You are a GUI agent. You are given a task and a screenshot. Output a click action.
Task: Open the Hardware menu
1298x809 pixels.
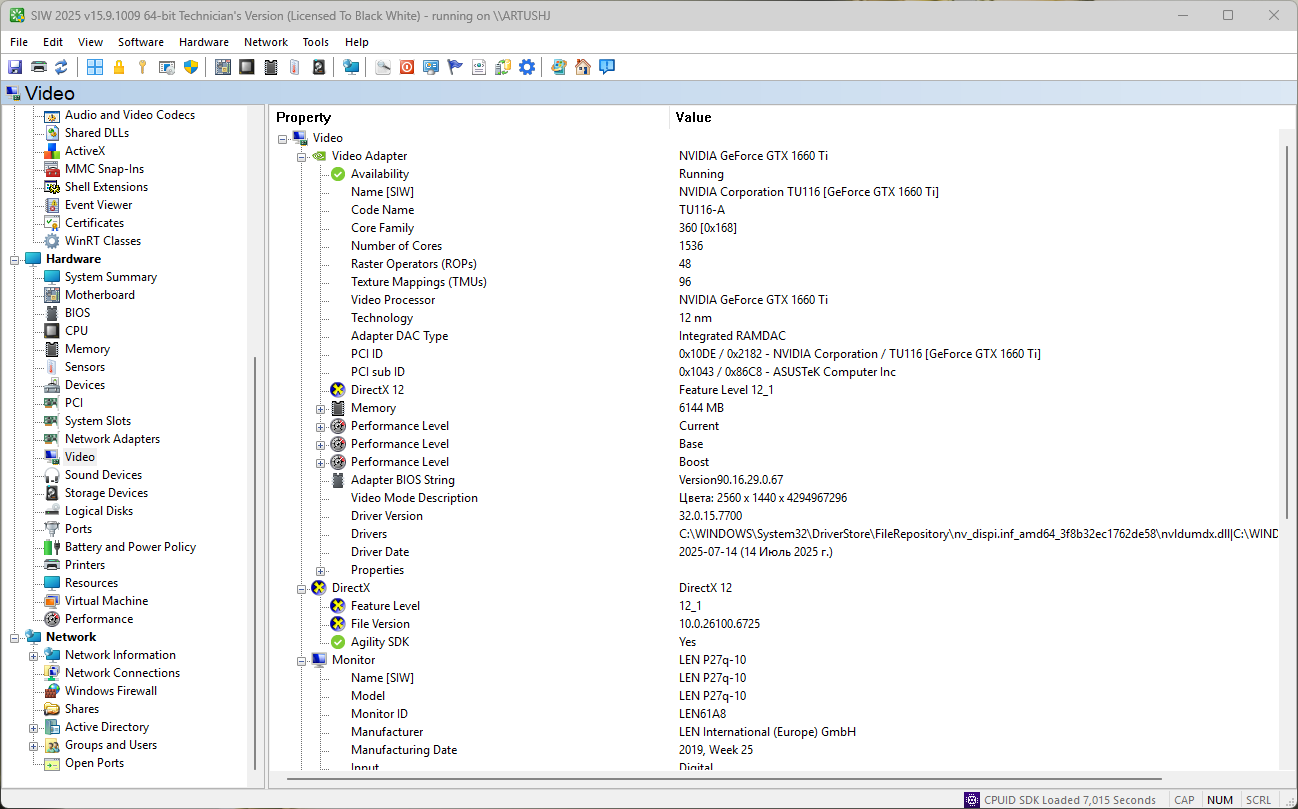pos(203,42)
